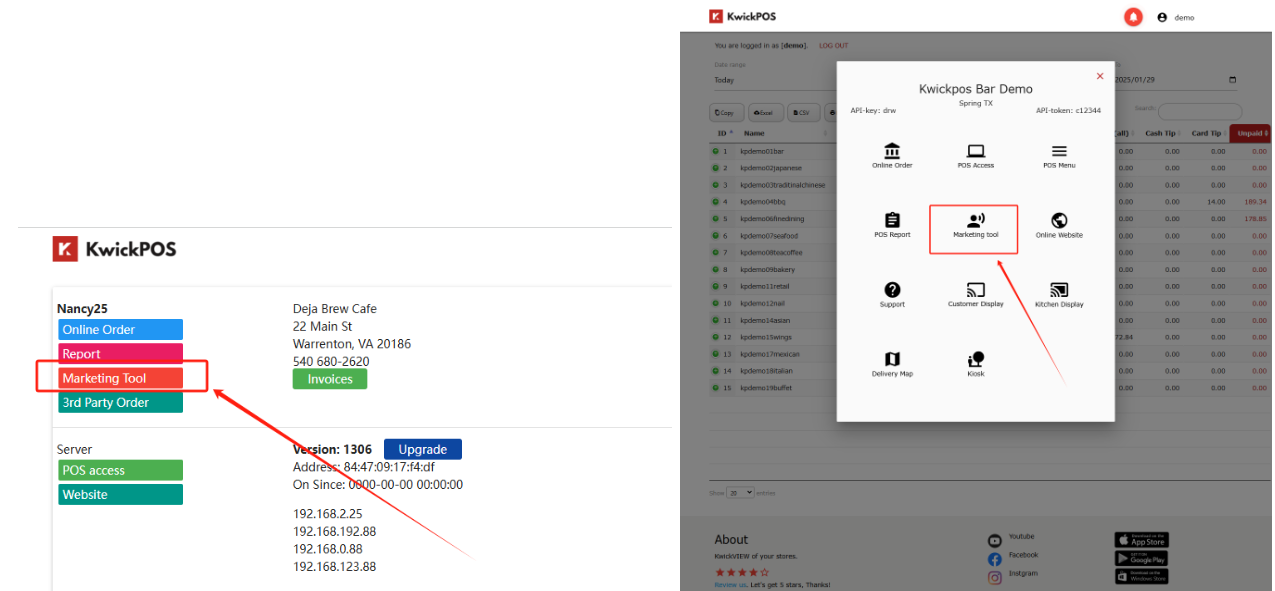Open Customer Display cast icon

click(976, 290)
